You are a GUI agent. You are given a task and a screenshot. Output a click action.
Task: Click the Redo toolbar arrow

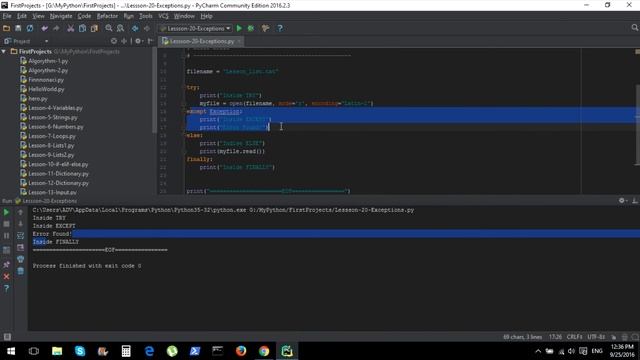pyautogui.click(x=56, y=28)
